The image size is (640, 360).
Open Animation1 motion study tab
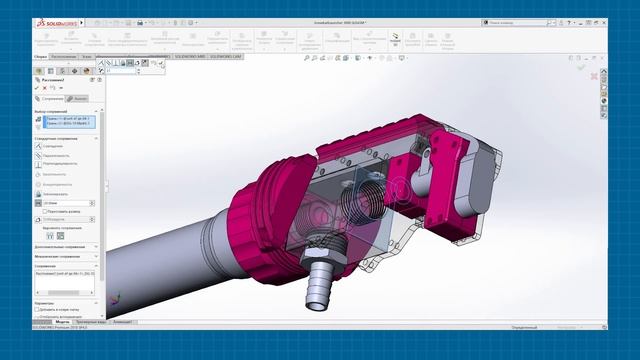122,322
